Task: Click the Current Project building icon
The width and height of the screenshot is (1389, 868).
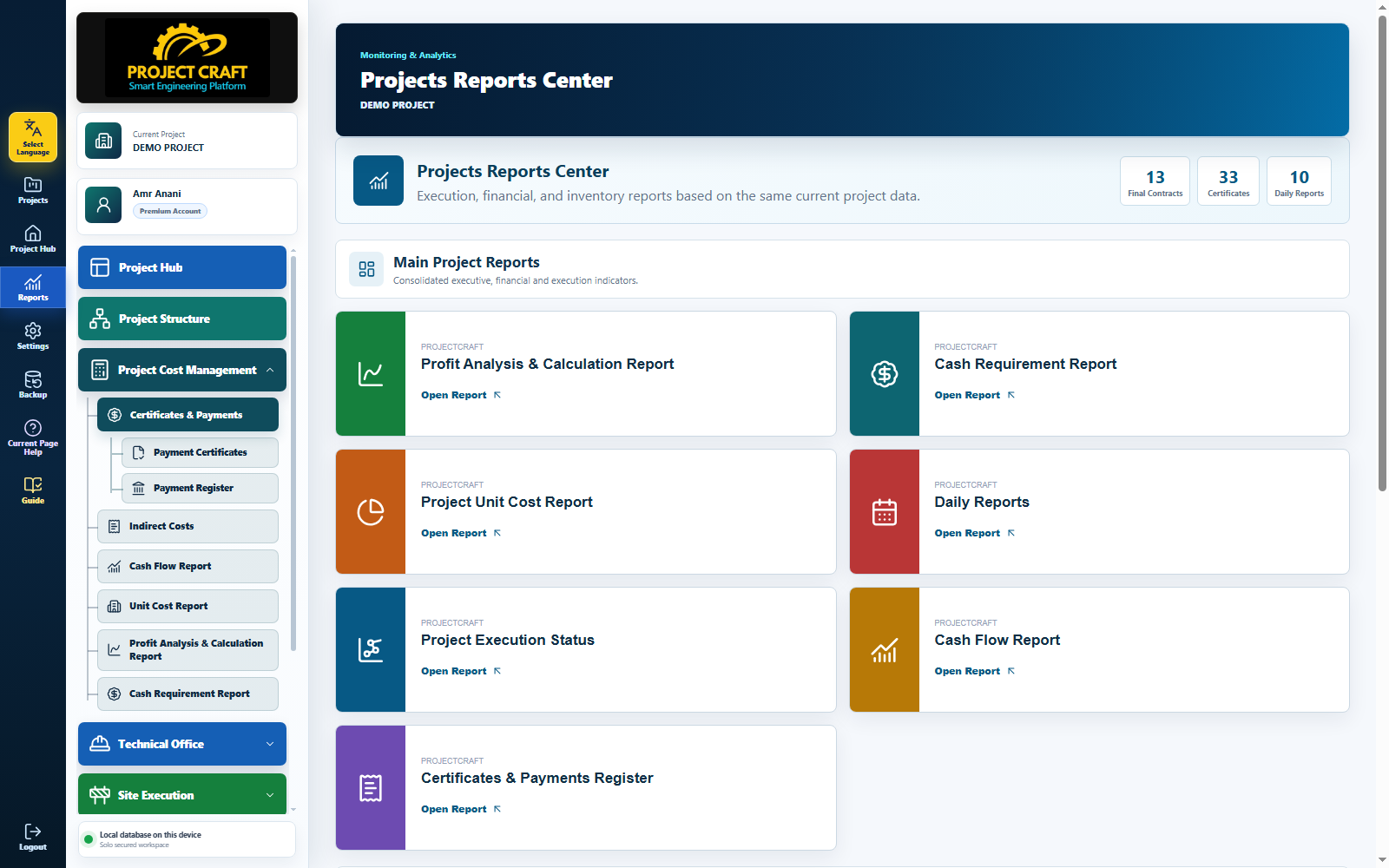Action: coord(103,141)
